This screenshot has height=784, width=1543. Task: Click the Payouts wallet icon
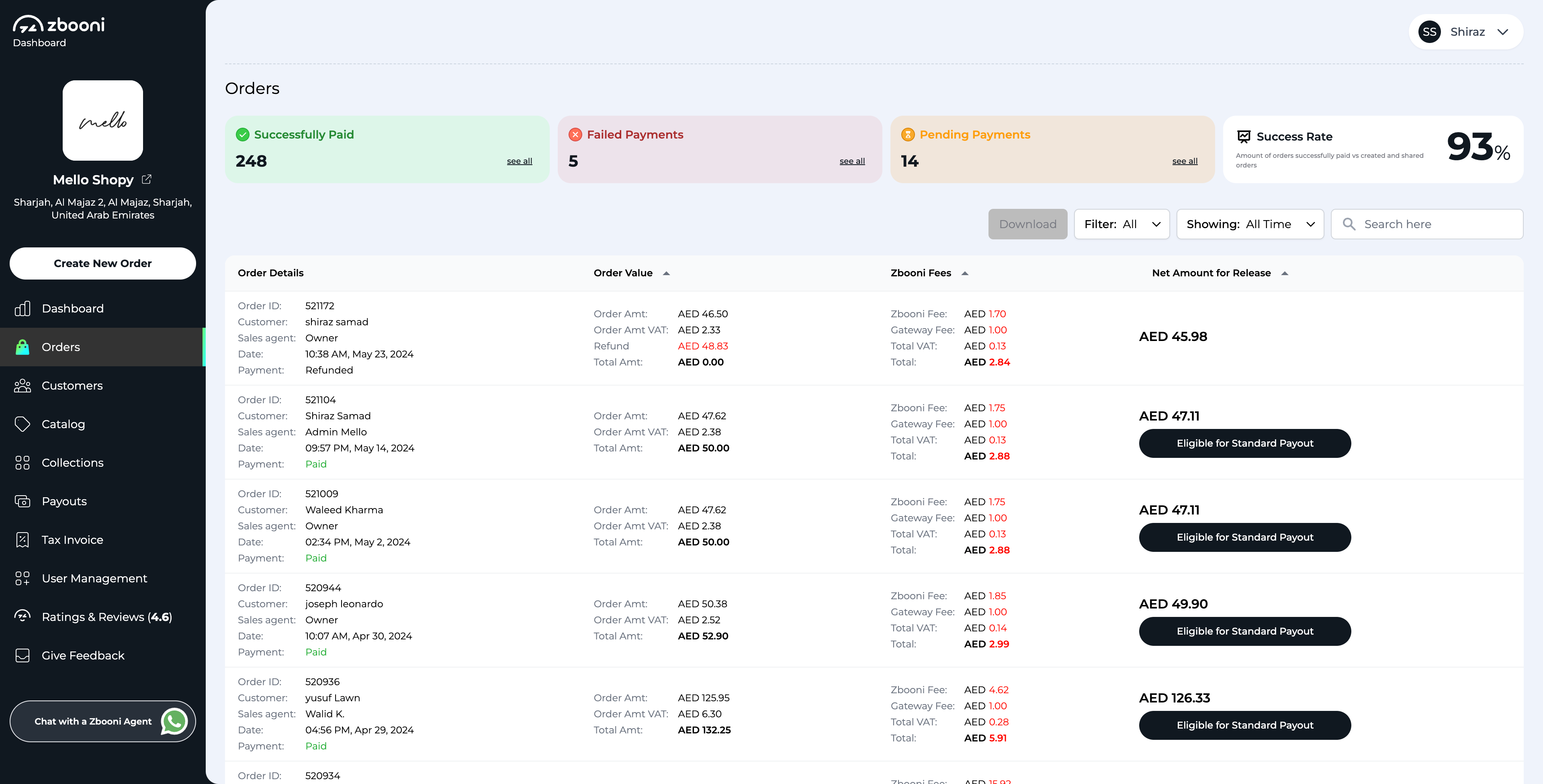click(22, 501)
